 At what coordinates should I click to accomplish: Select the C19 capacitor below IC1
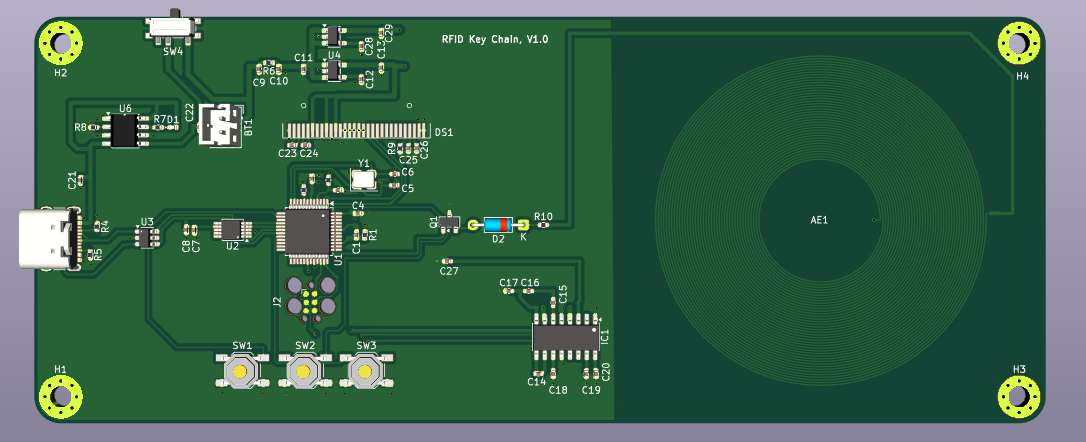[587, 374]
